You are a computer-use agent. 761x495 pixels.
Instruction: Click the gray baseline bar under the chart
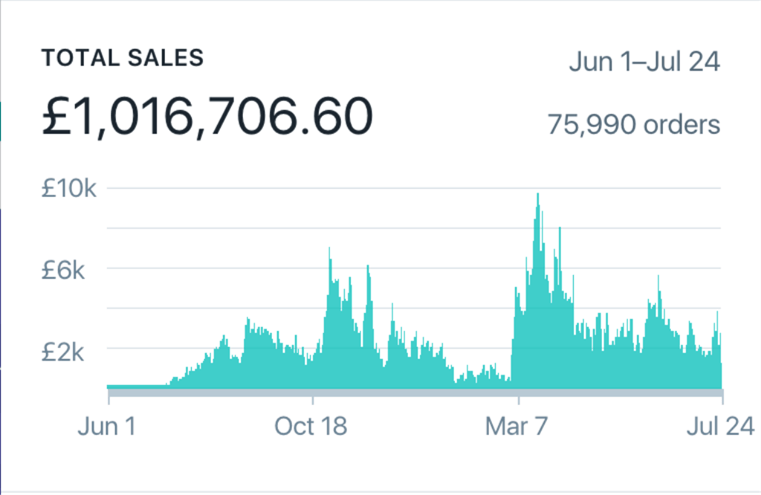click(413, 392)
